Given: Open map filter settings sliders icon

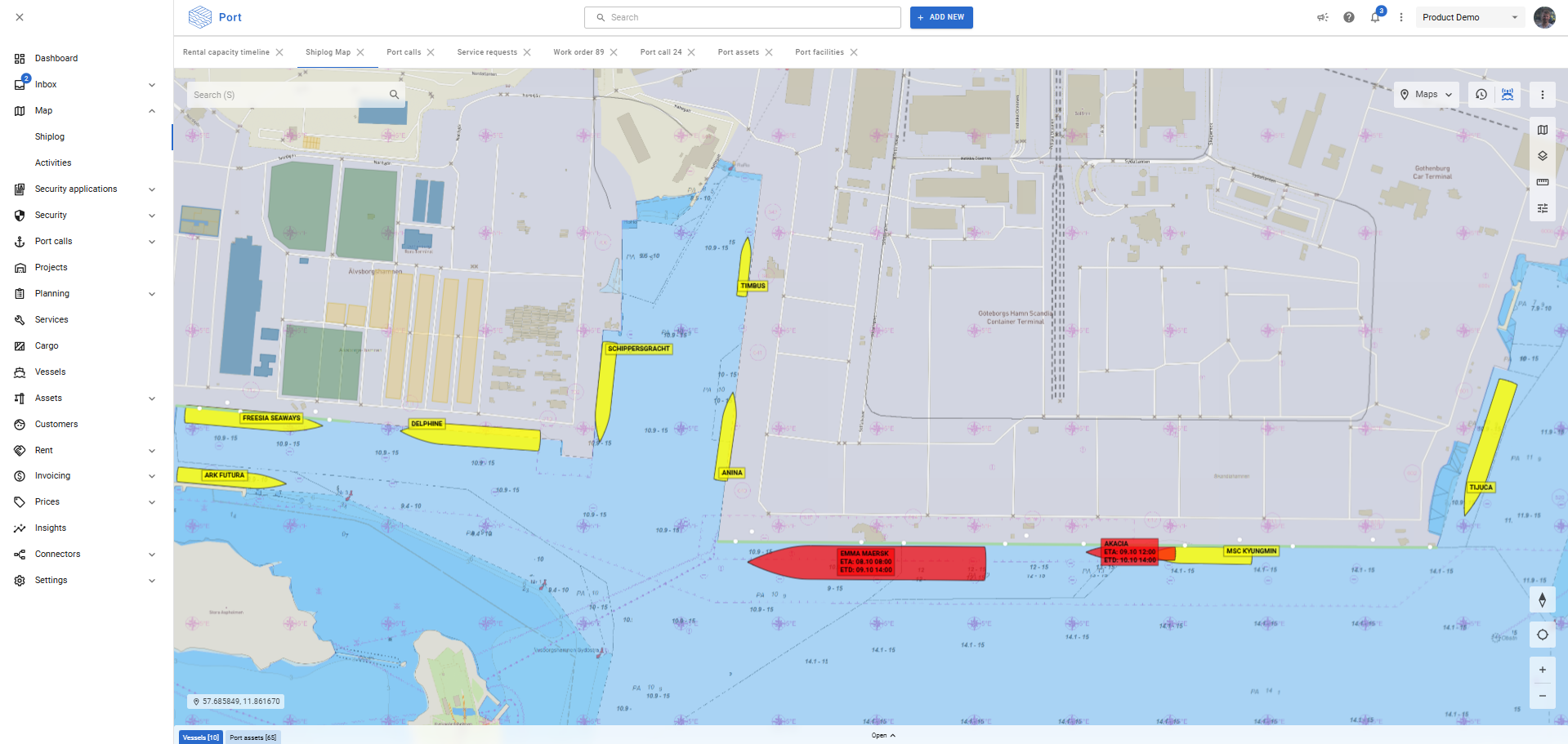Looking at the screenshot, I should tap(1542, 208).
